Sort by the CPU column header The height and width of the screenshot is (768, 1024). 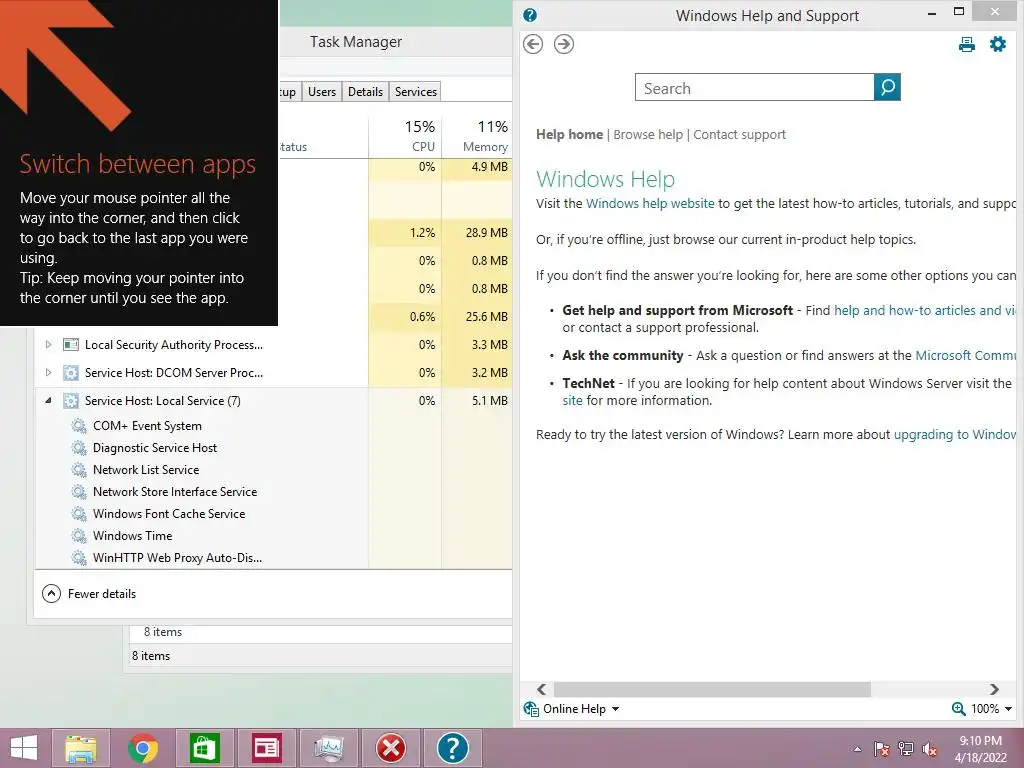405,136
